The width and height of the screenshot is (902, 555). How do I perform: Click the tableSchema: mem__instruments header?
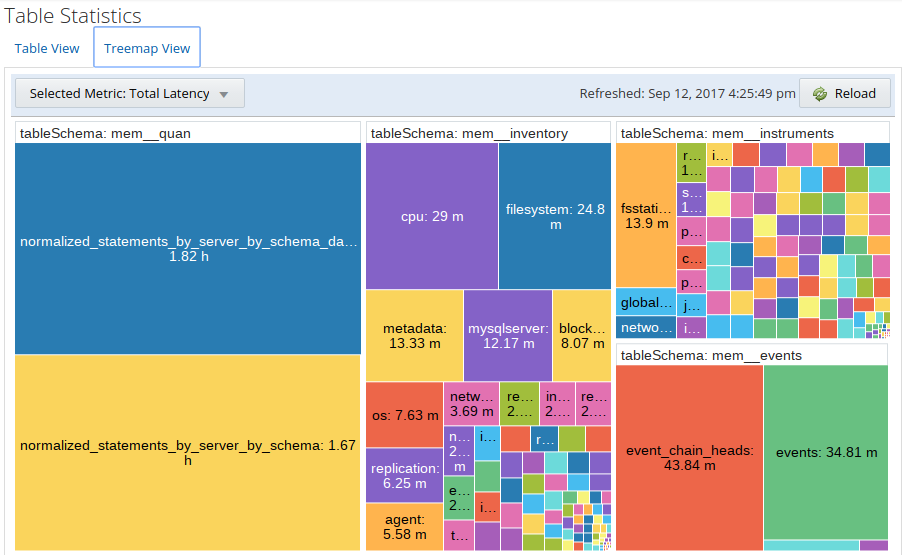(753, 133)
